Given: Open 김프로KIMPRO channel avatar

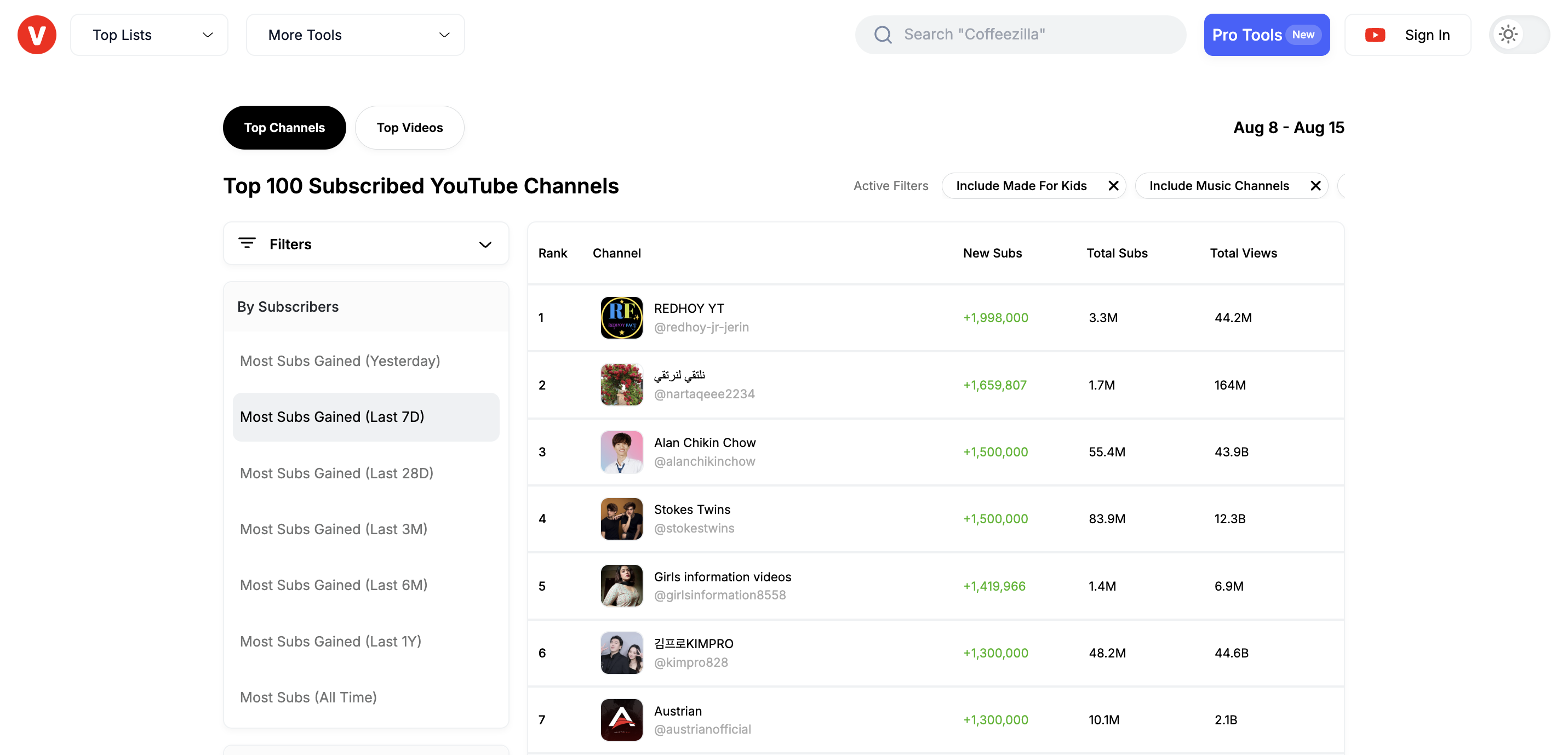Looking at the screenshot, I should click(x=621, y=653).
